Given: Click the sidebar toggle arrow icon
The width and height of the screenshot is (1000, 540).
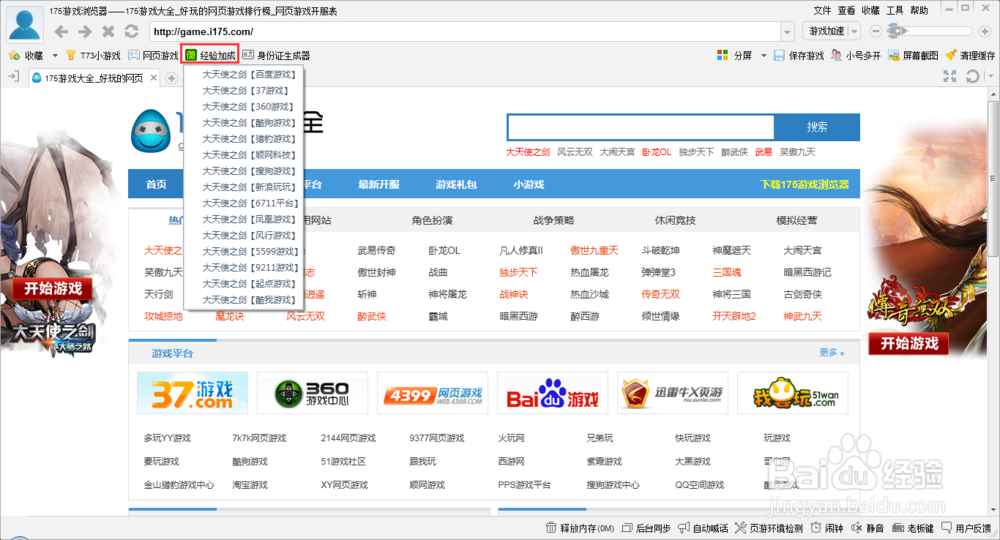Looking at the screenshot, I should (13, 77).
